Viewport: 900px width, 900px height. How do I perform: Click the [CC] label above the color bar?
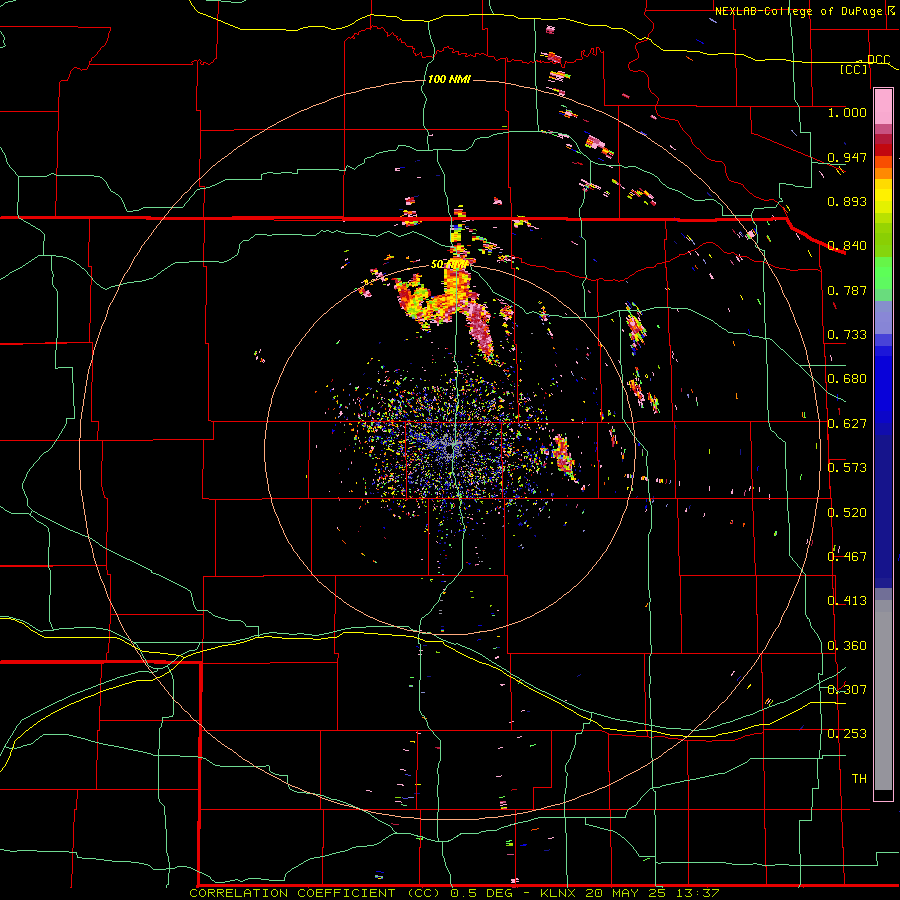pyautogui.click(x=854, y=69)
